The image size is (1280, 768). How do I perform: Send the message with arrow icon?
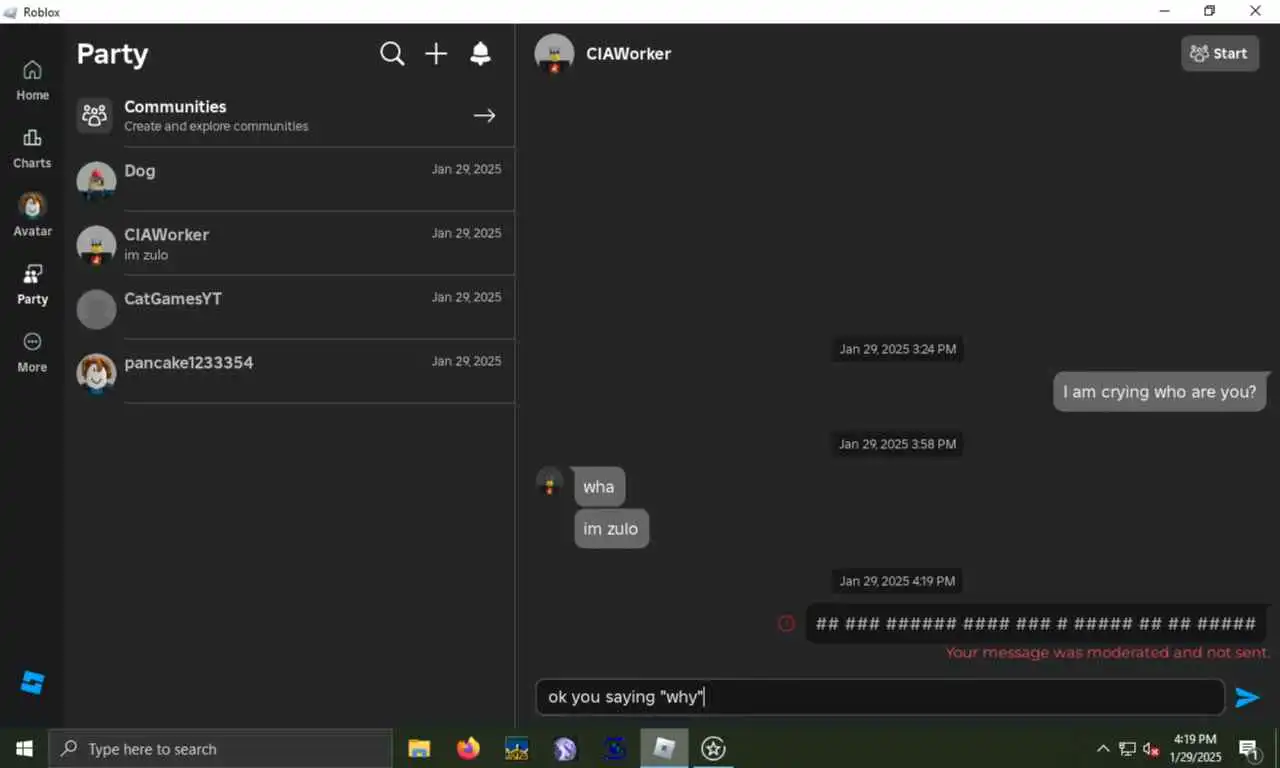click(x=1247, y=697)
